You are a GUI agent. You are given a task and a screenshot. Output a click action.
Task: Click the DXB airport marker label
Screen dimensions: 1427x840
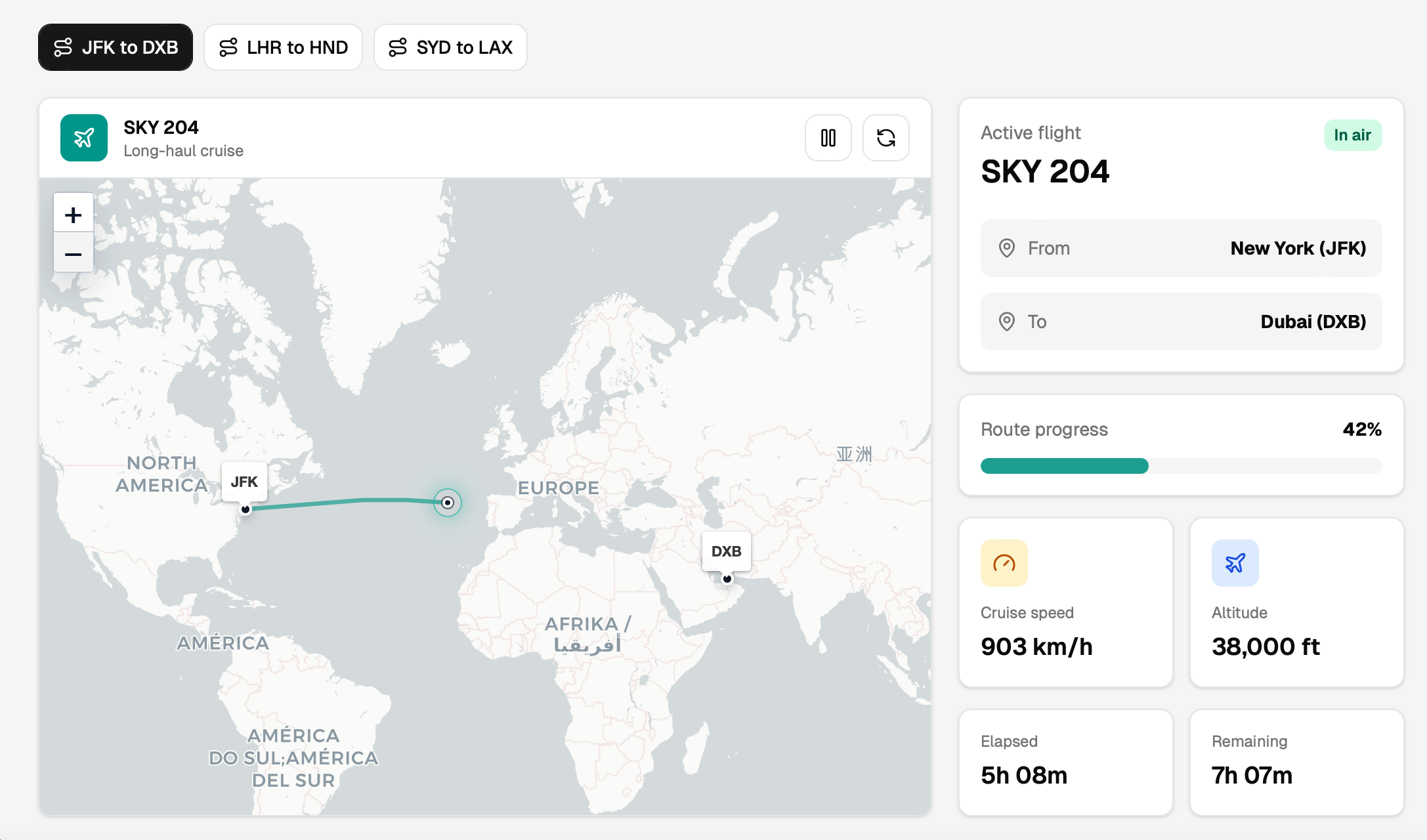727,551
